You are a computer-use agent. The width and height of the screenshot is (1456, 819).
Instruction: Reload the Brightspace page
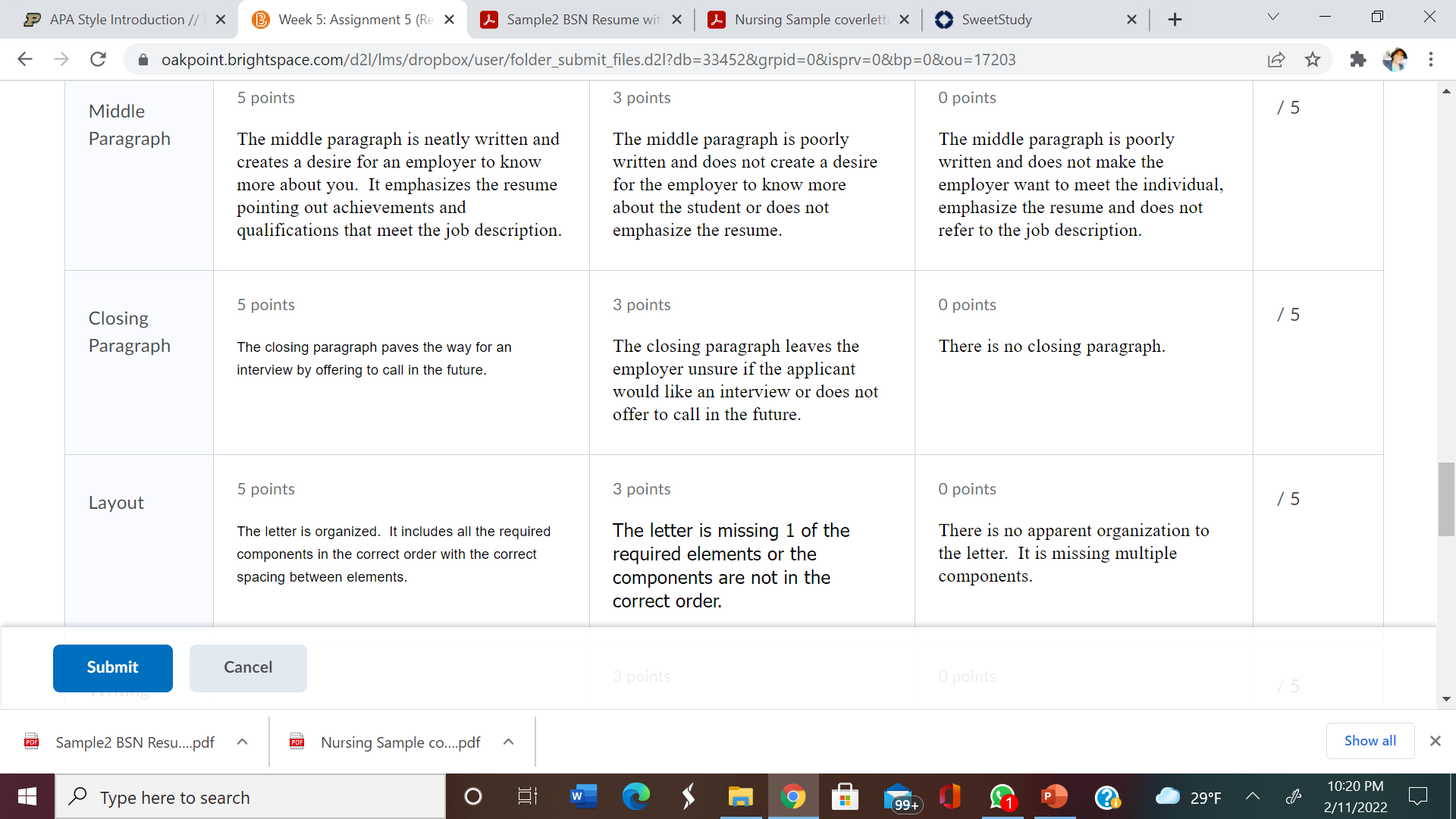[98, 59]
